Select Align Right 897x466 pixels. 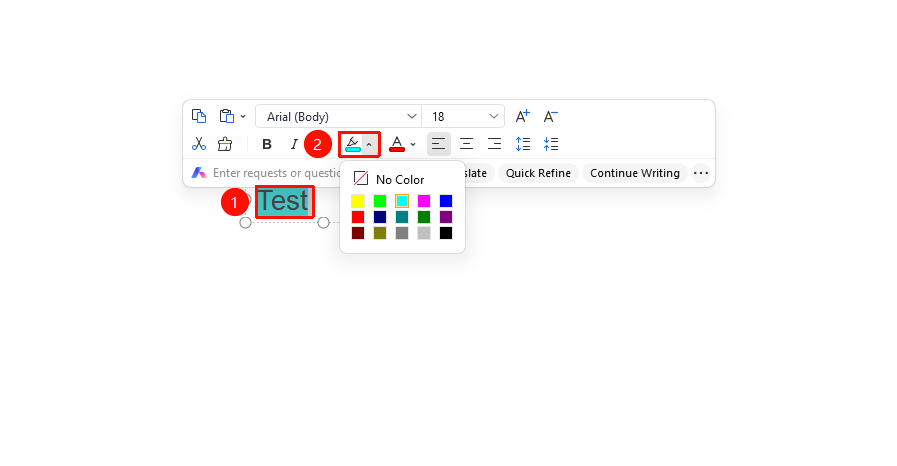494,144
